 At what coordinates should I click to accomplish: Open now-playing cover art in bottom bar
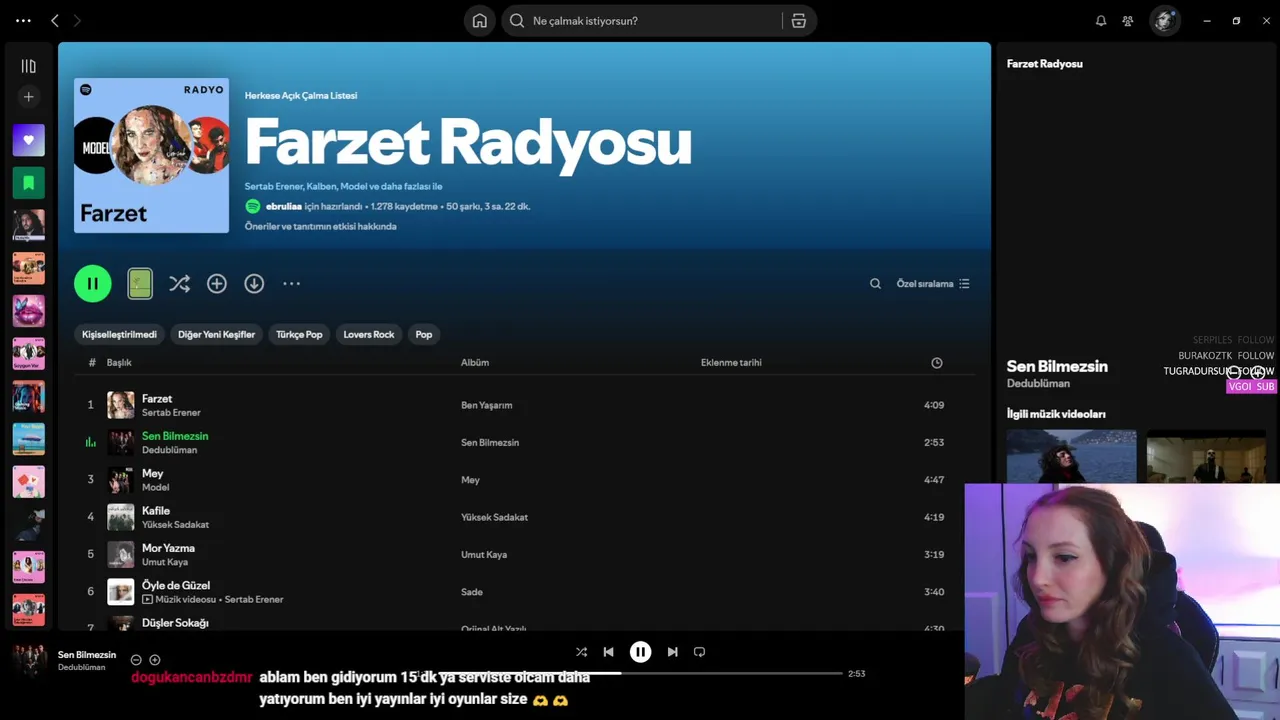click(x=29, y=660)
